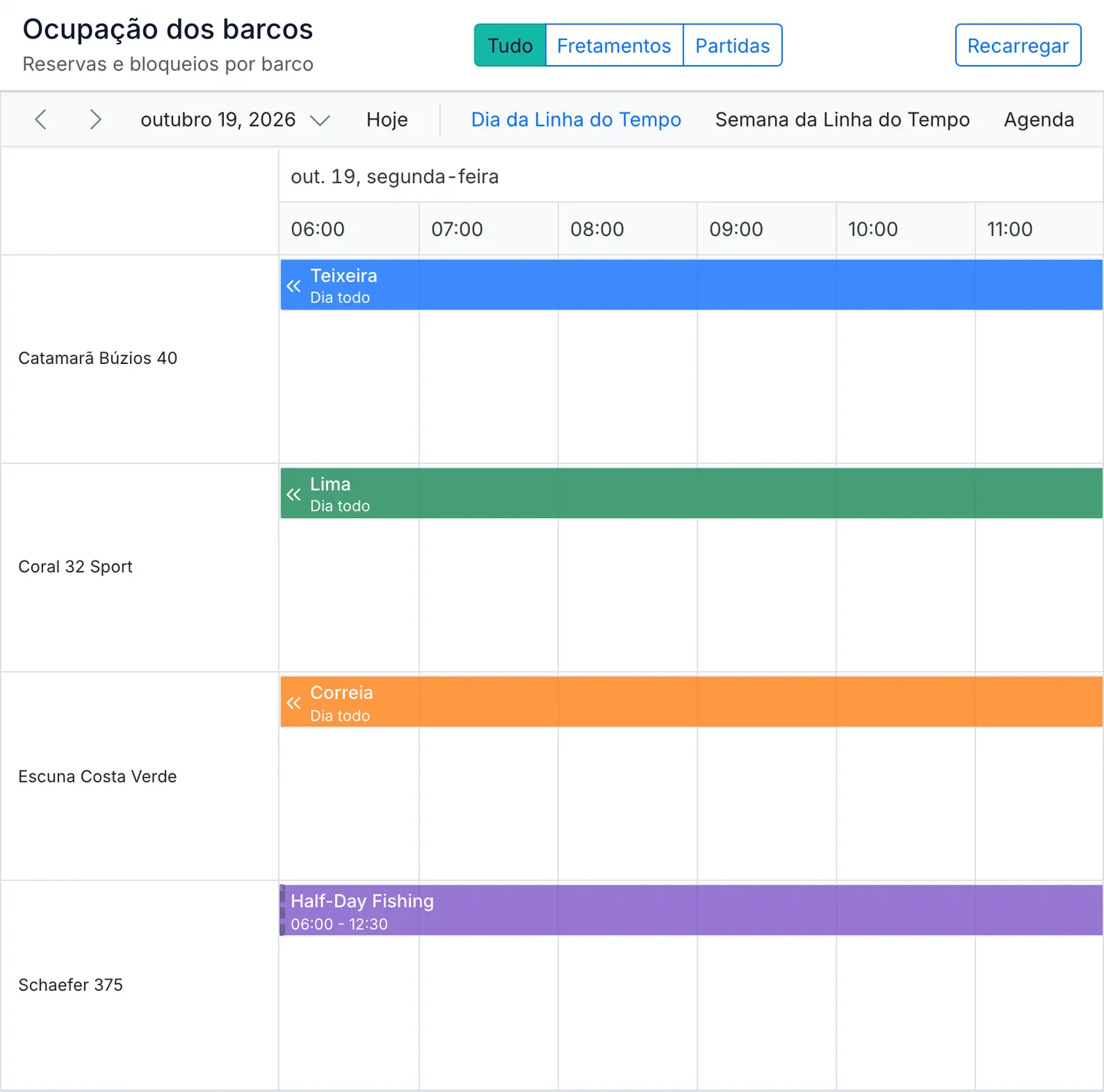
Task: Click the Ocupação dos barcos title
Action: 168,29
